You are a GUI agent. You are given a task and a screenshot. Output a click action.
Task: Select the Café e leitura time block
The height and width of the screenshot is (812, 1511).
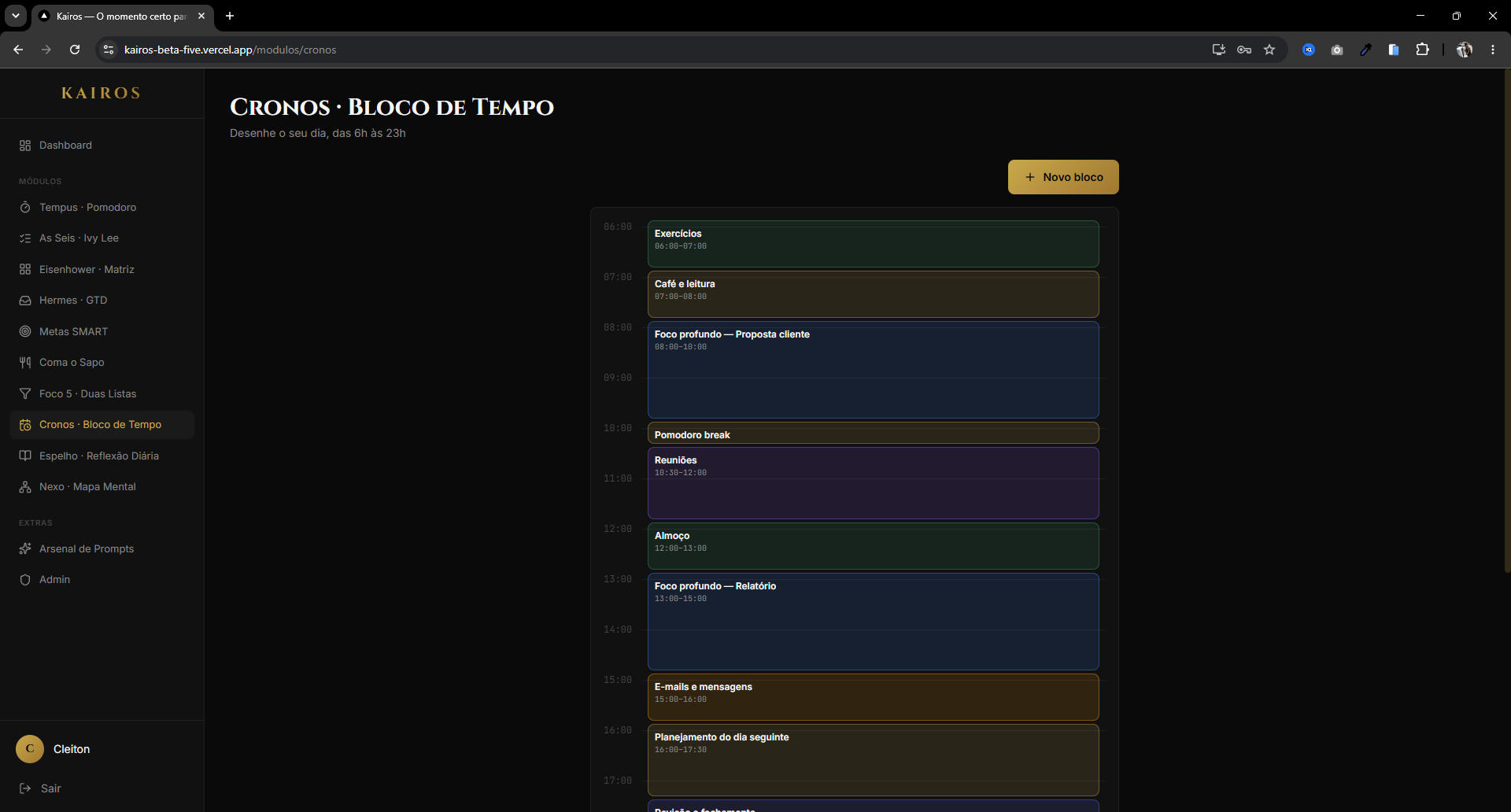point(873,294)
